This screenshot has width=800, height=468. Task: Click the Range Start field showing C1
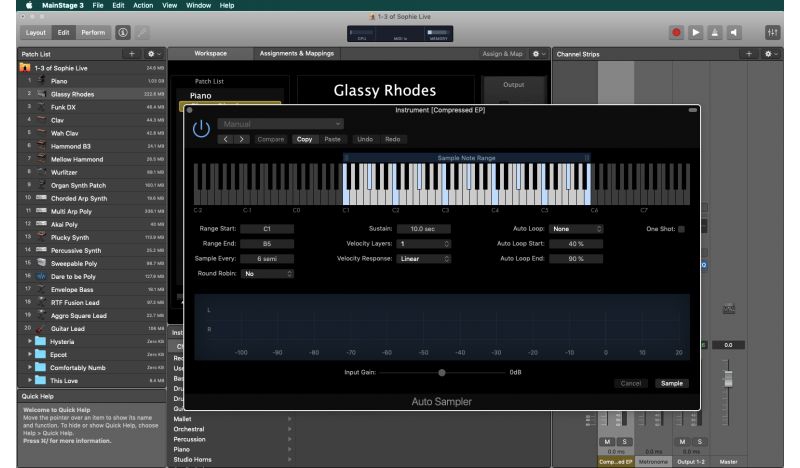(x=267, y=229)
